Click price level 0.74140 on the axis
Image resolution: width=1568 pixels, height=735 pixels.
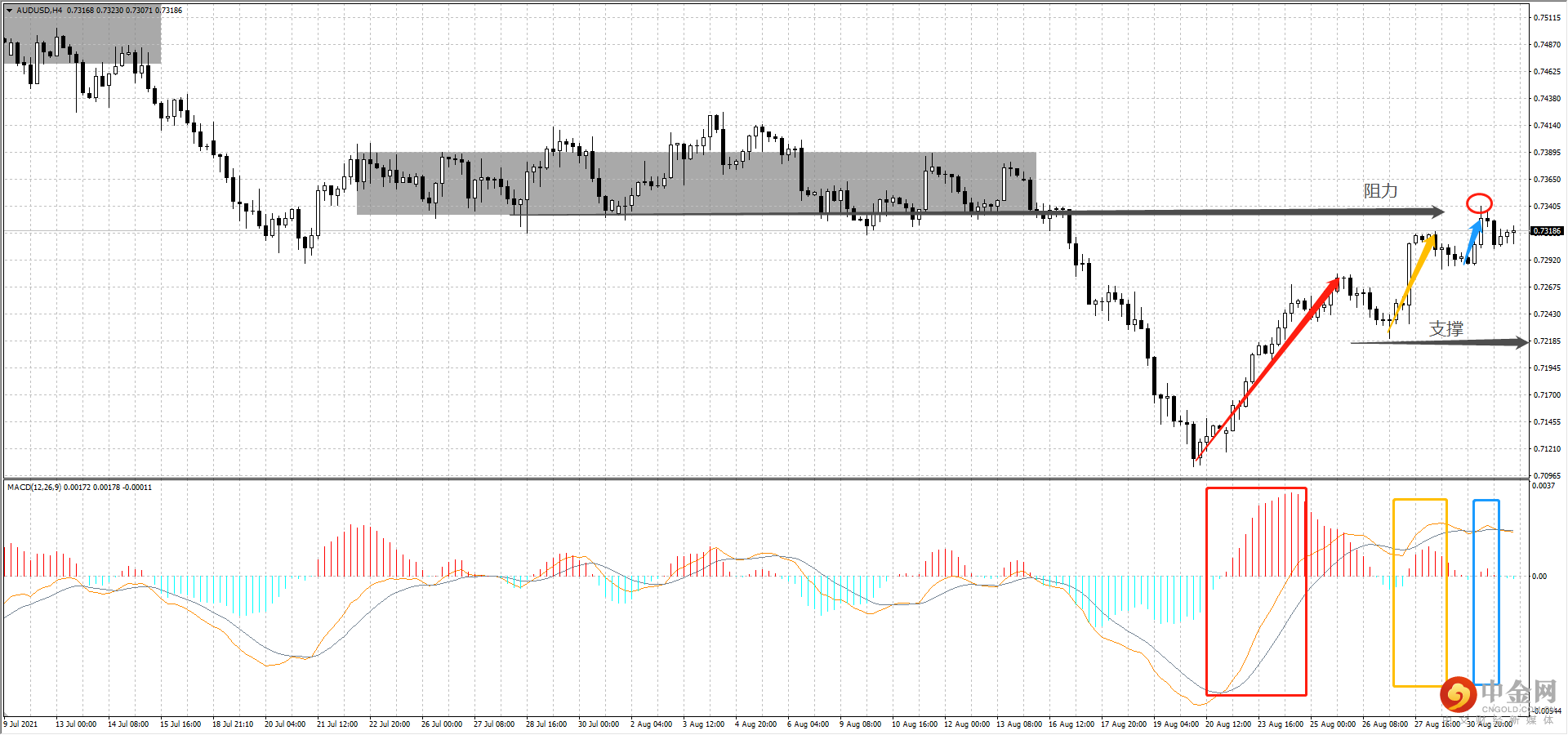pos(1547,126)
